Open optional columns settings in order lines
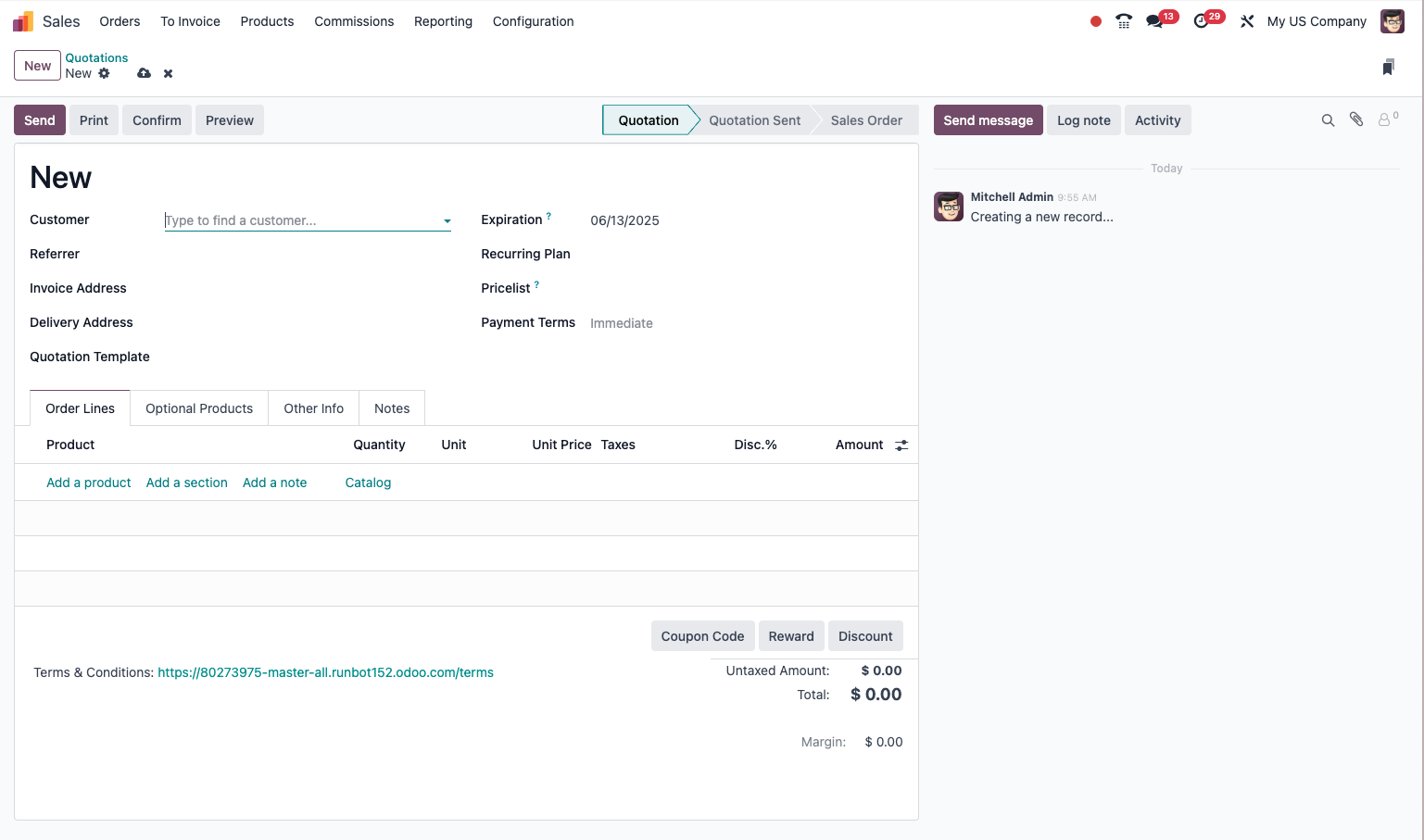This screenshot has height=840, width=1424. click(x=901, y=445)
